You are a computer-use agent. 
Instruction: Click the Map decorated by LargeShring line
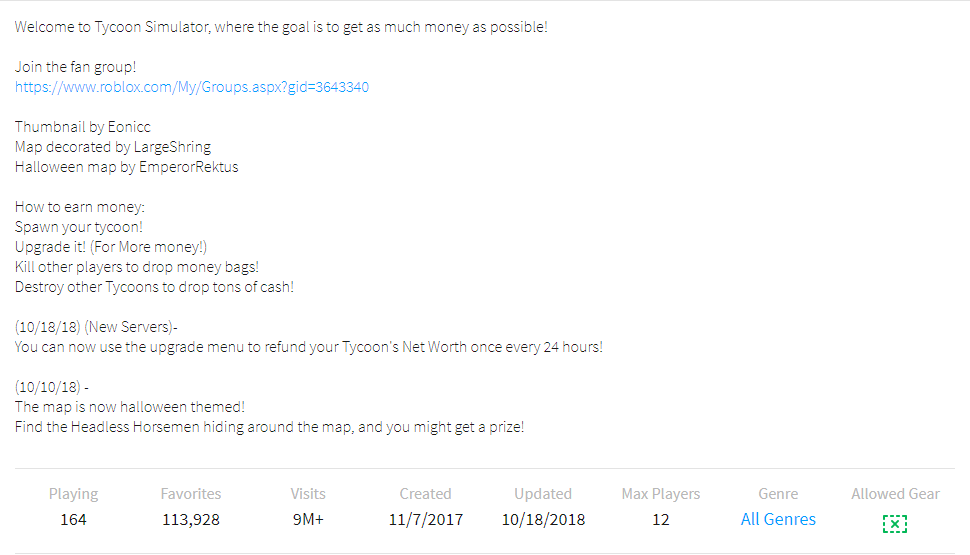[x=113, y=147]
